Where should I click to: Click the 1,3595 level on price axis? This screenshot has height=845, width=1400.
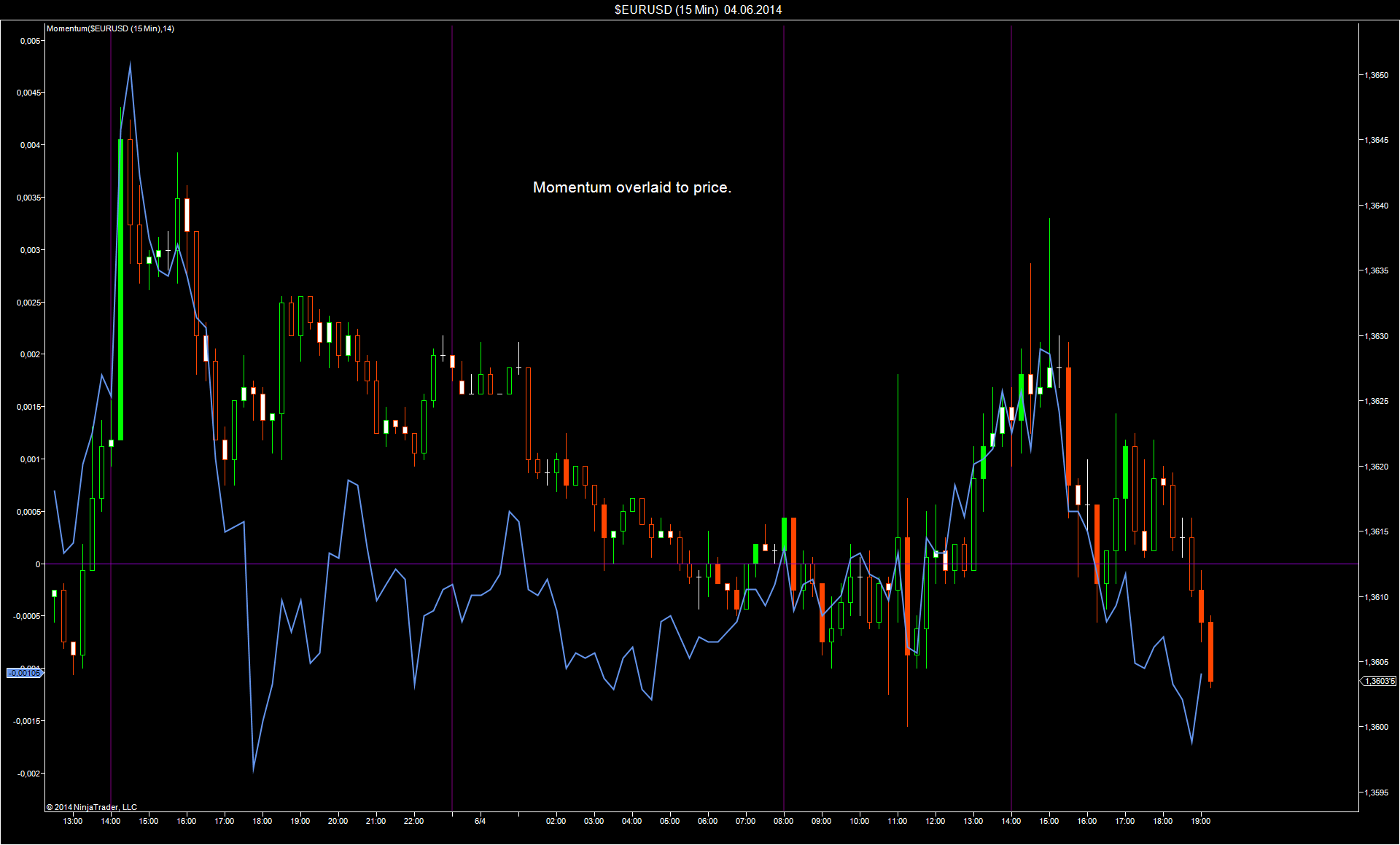pos(1376,793)
